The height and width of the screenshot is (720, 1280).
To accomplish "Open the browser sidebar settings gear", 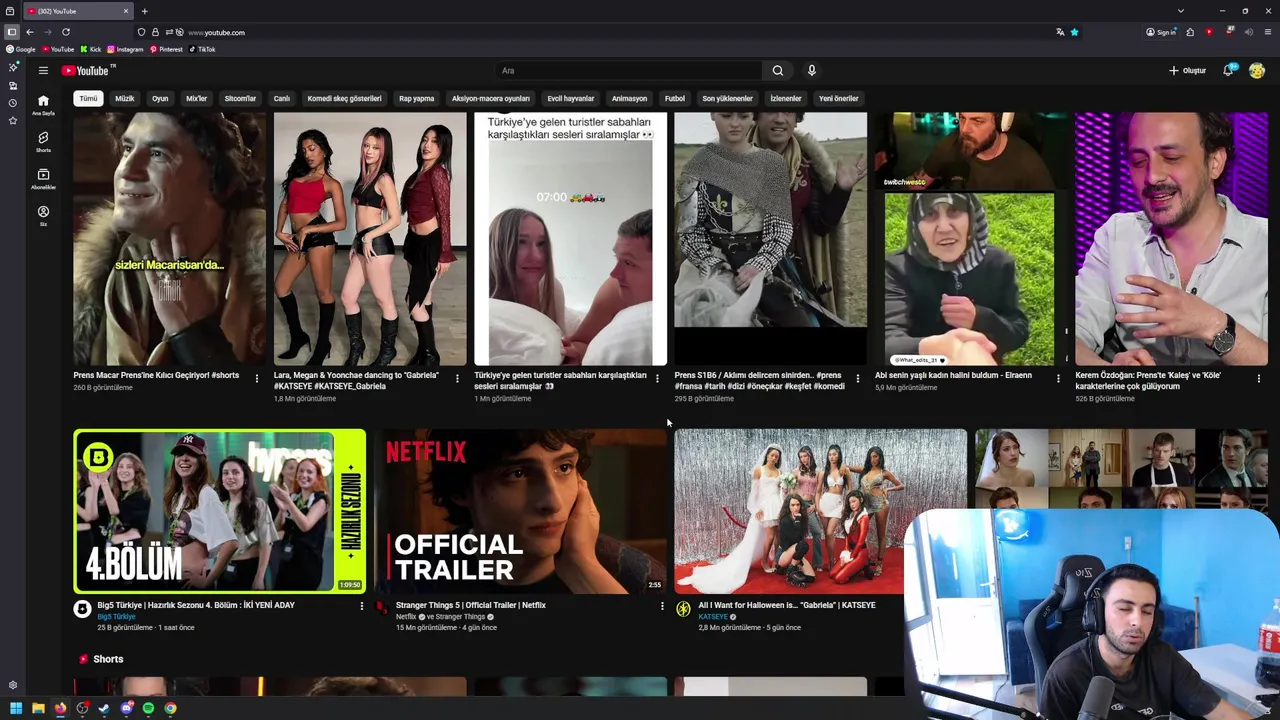I will click(13, 685).
